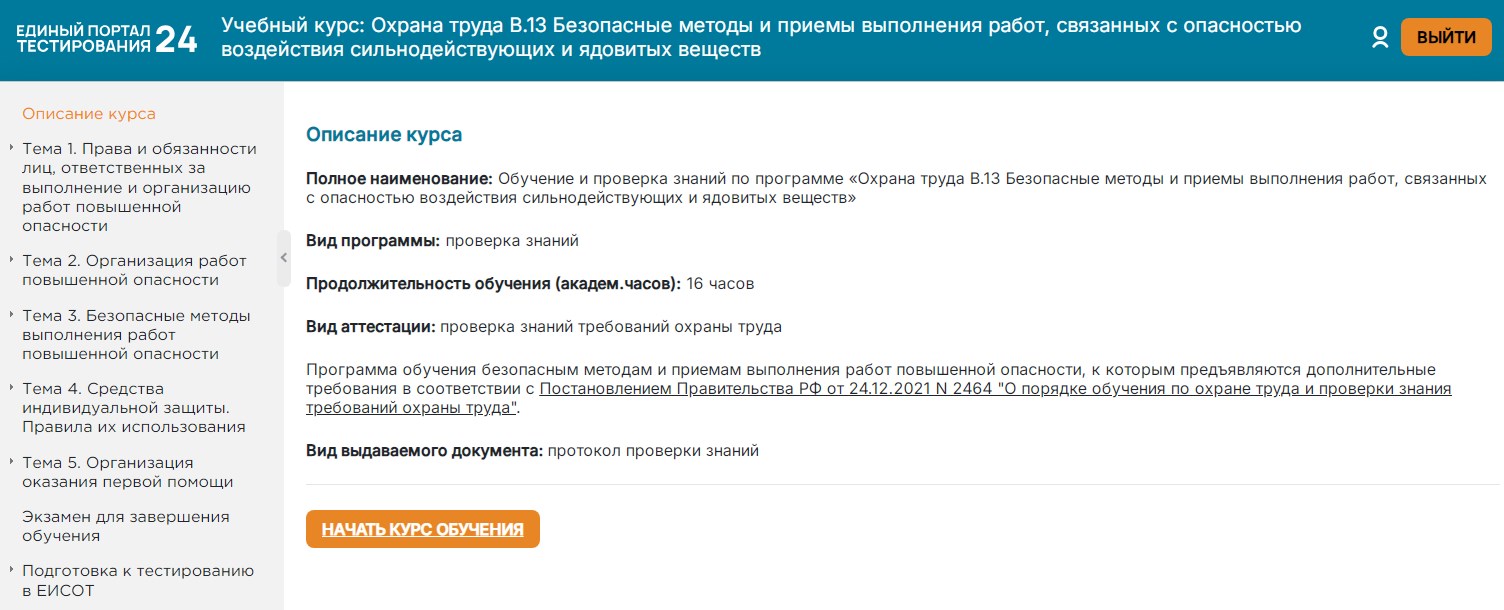Select Описание курса in the sidebar

[89, 114]
